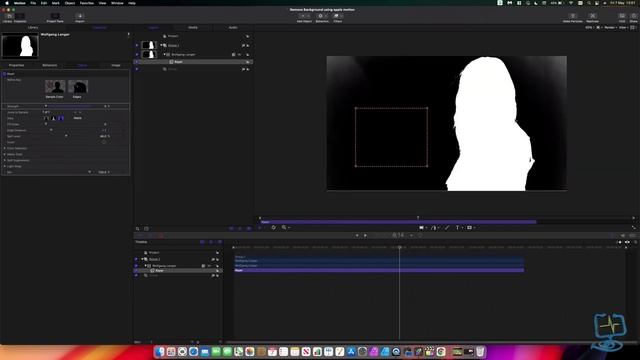
Task: Click the Play button in transport controls
Action: pyautogui.click(x=365, y=236)
